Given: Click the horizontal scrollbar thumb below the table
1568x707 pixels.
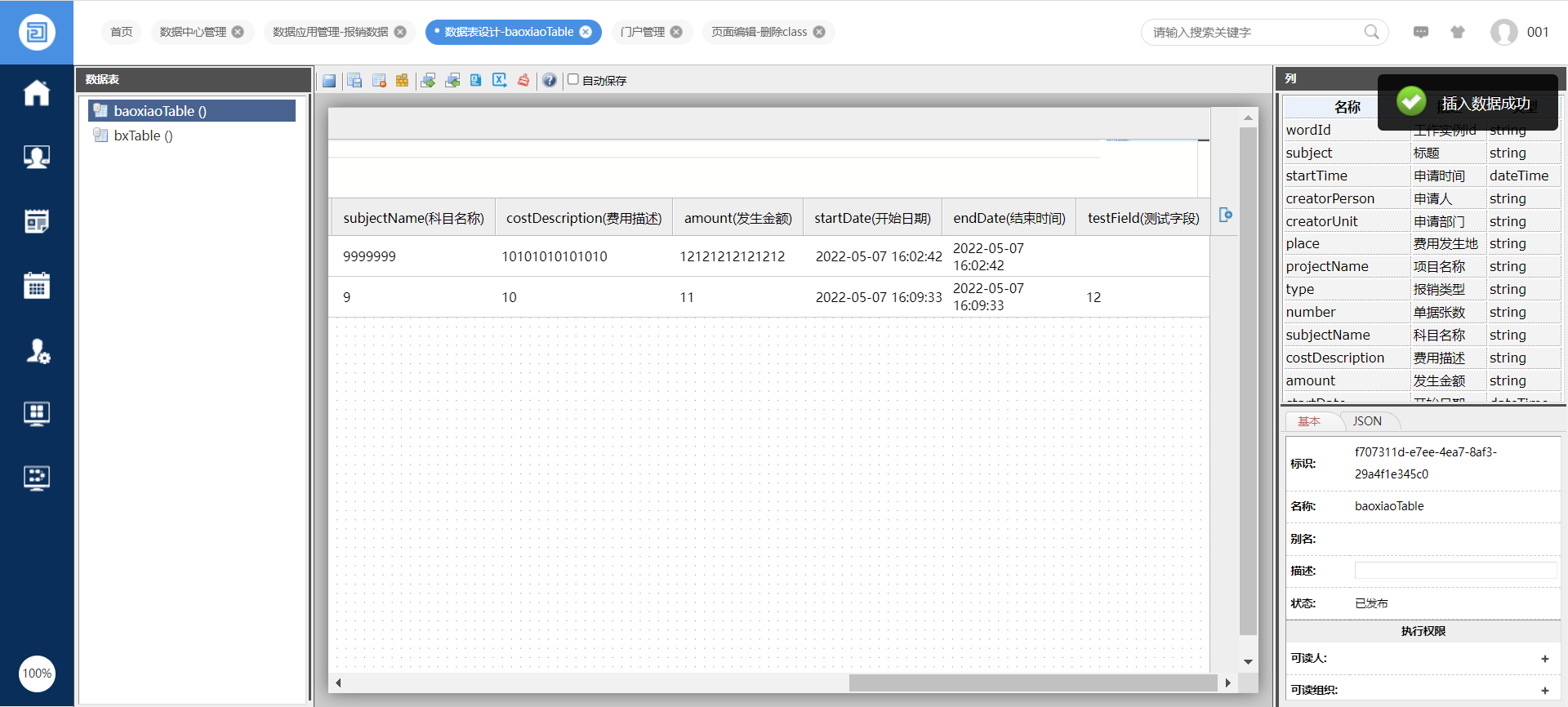Looking at the screenshot, I should [1032, 683].
